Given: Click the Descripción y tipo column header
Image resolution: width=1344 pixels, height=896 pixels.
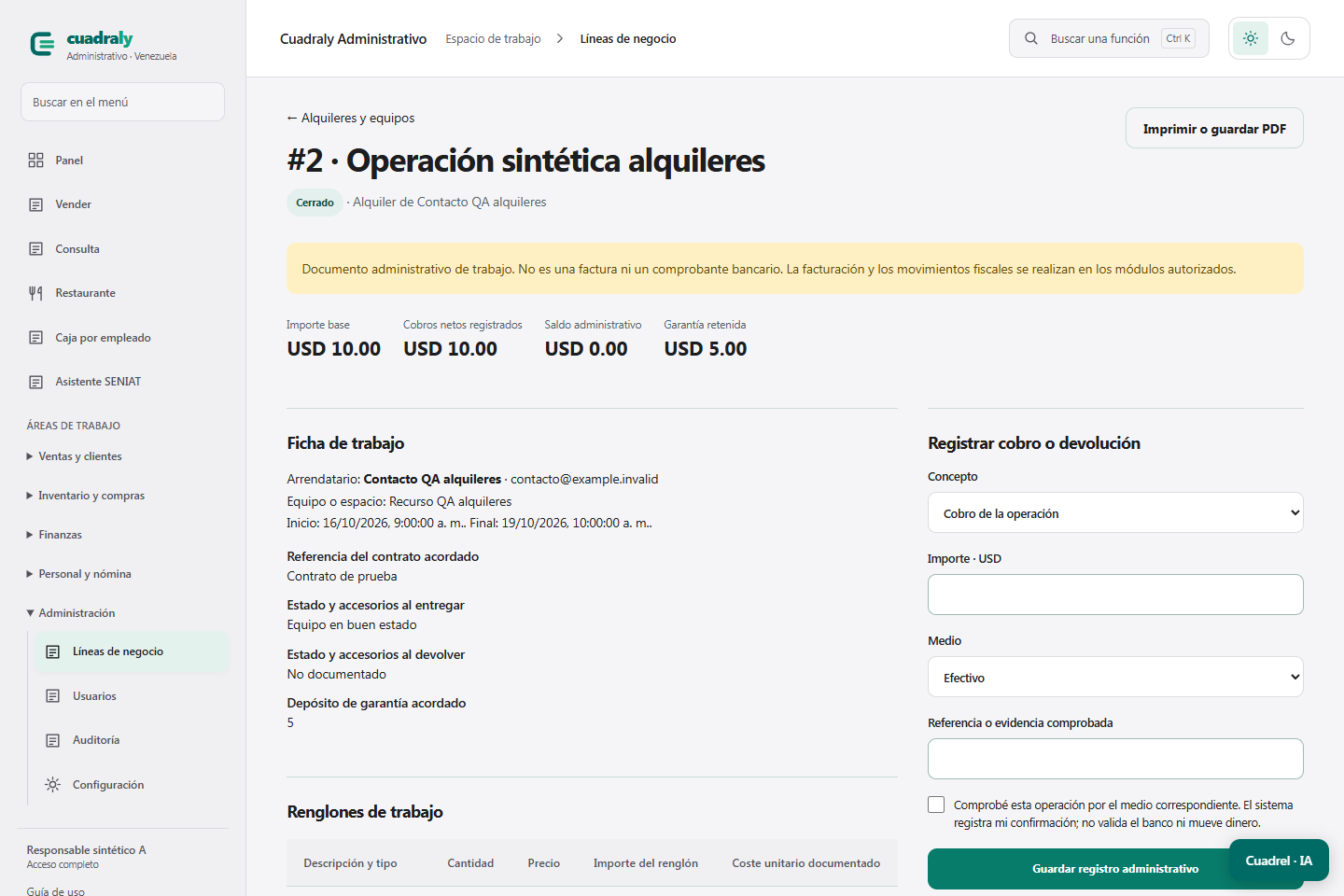Looking at the screenshot, I should [350, 863].
